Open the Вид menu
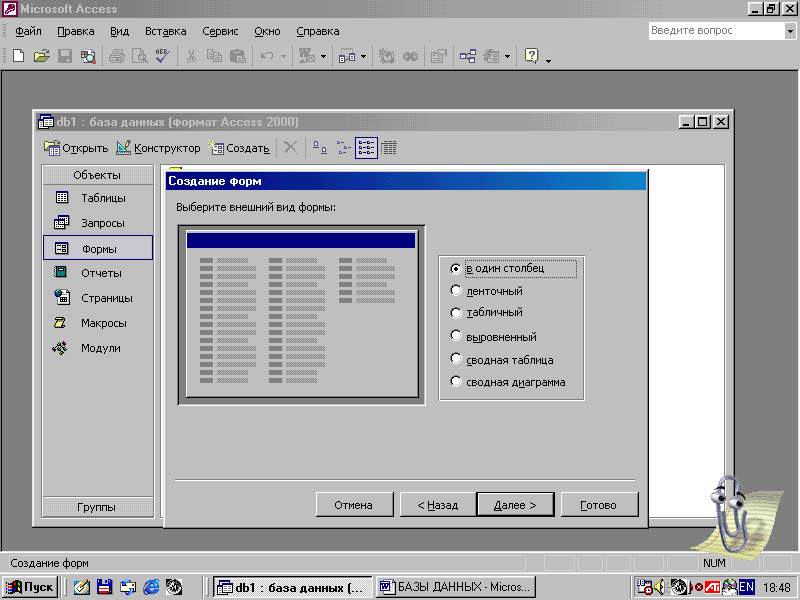Image resolution: width=800 pixels, height=600 pixels. (x=119, y=31)
